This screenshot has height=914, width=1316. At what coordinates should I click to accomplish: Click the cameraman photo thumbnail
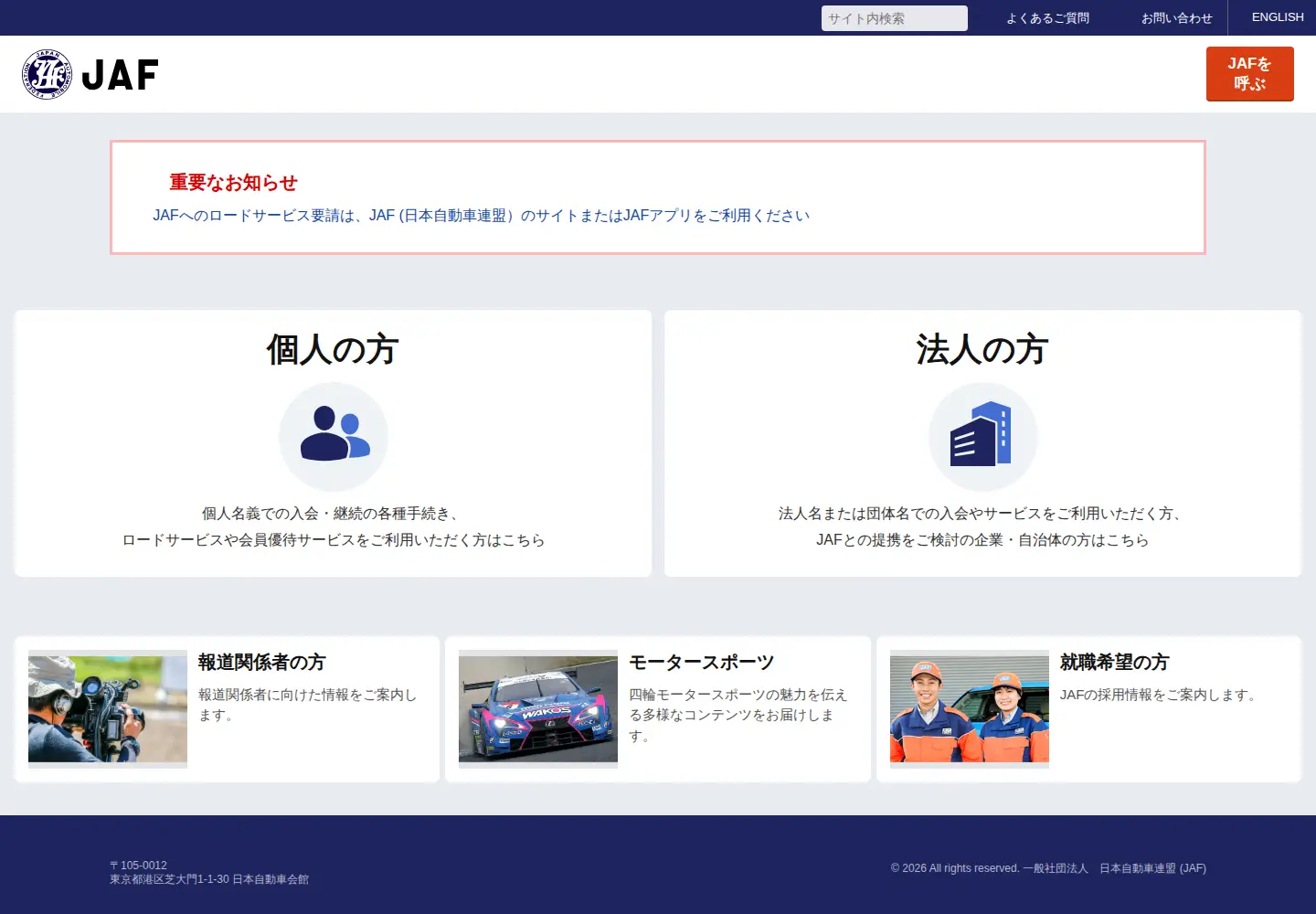tap(108, 708)
